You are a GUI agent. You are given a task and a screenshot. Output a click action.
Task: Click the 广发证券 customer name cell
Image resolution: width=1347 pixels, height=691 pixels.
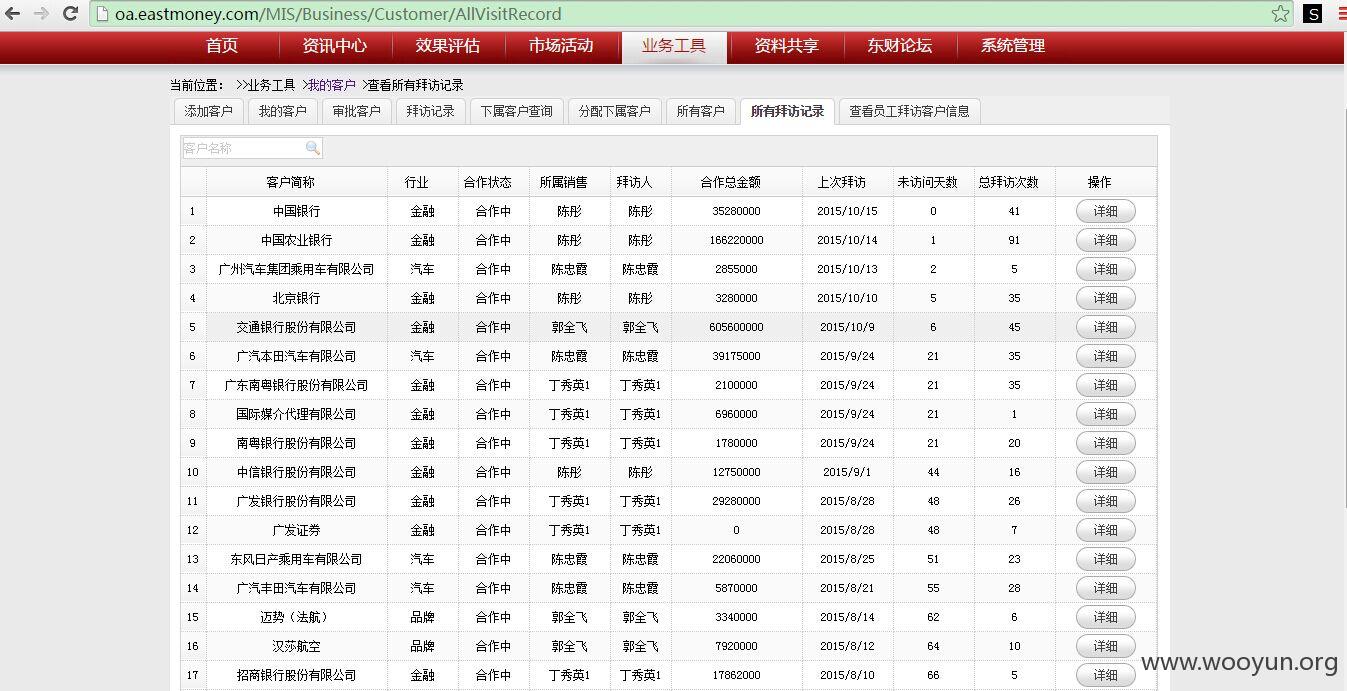(x=297, y=530)
